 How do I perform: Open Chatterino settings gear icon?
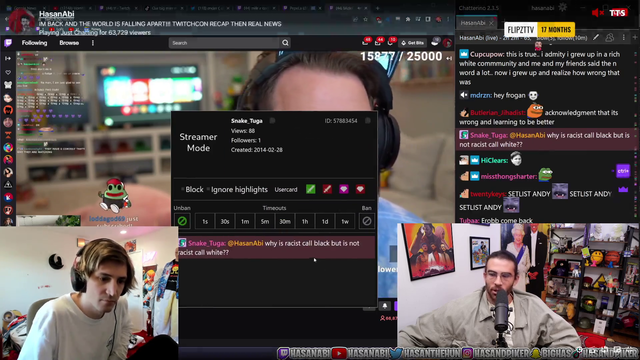563,7
